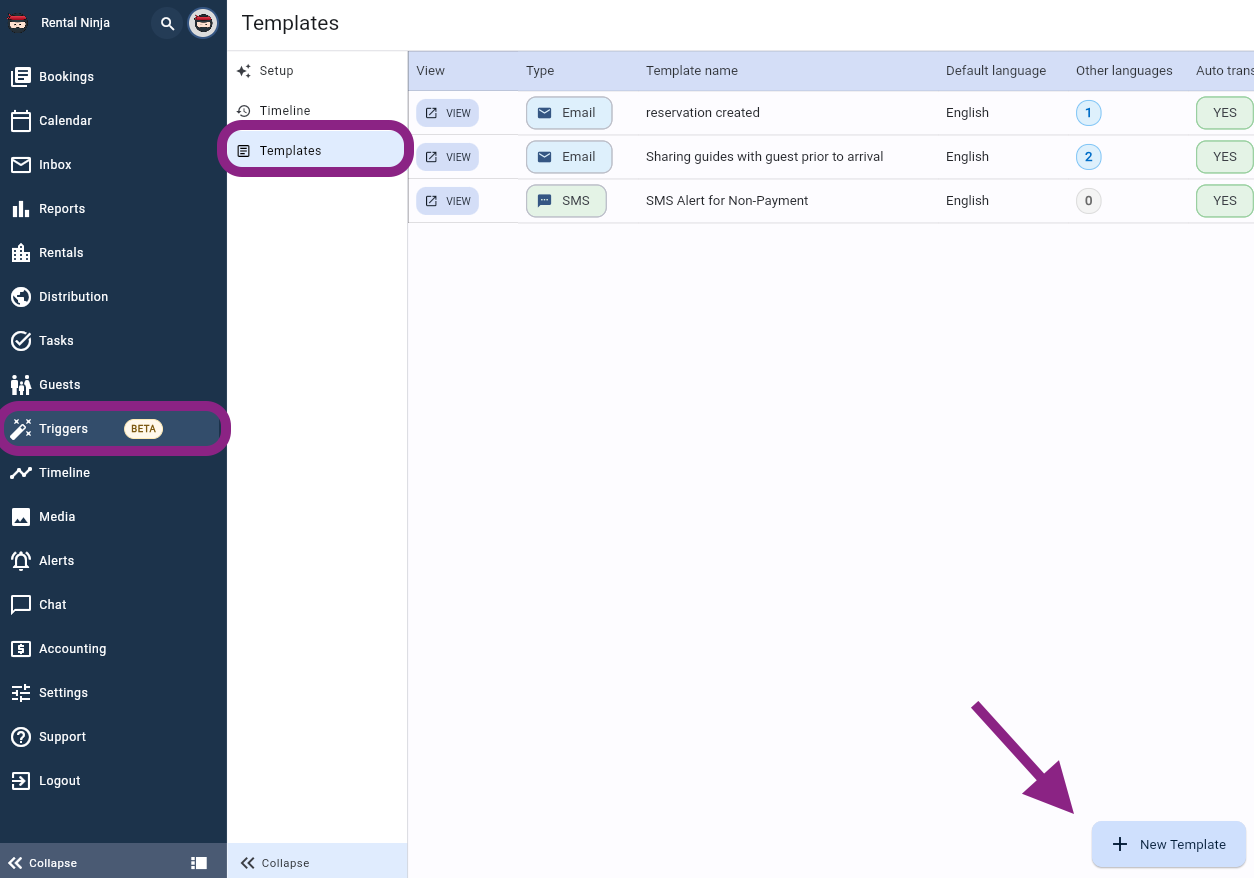Image resolution: width=1254 pixels, height=878 pixels.
Task: Click the New Template button
Action: click(x=1168, y=844)
